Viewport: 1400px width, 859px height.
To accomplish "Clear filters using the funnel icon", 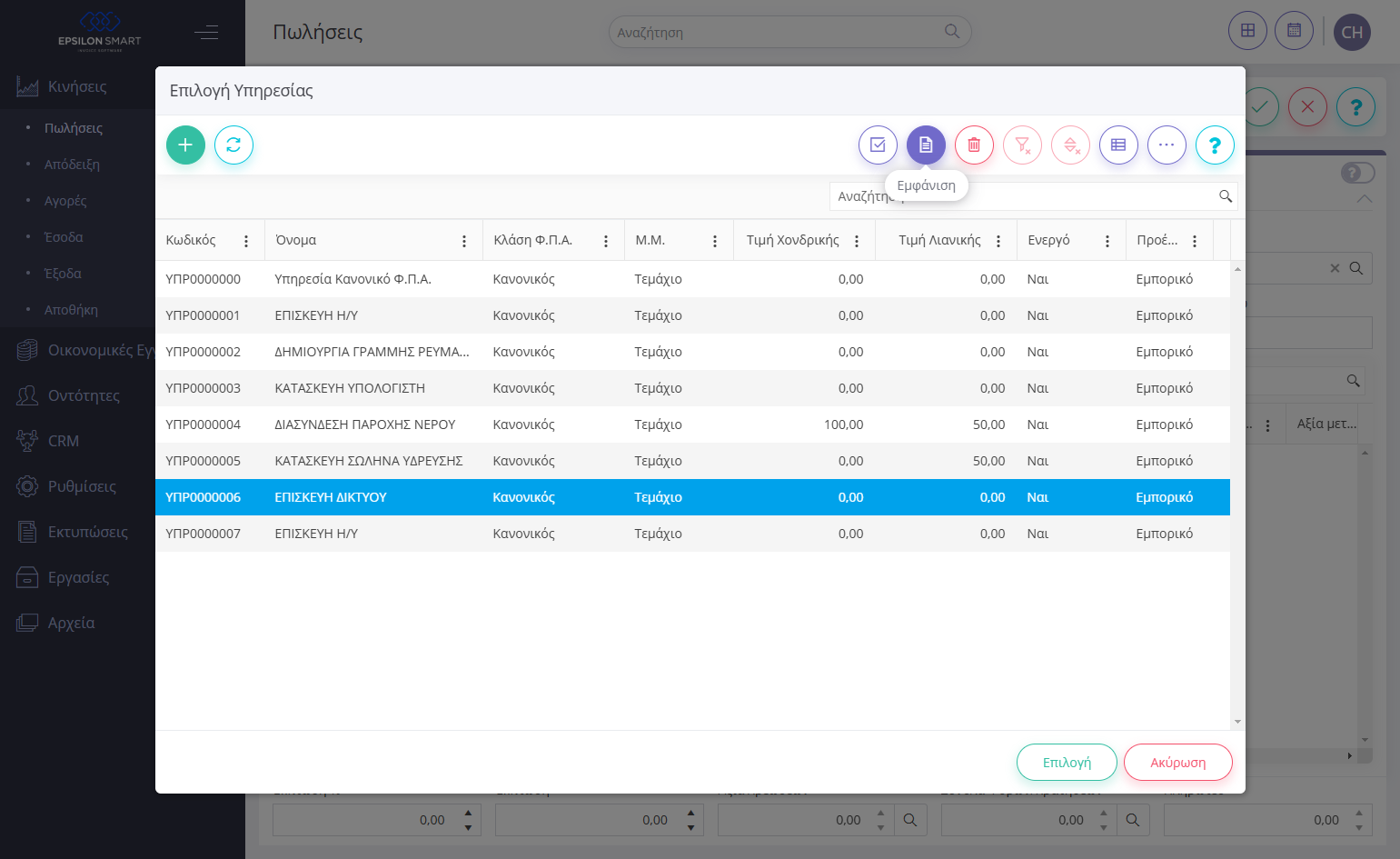I will click(x=1022, y=145).
